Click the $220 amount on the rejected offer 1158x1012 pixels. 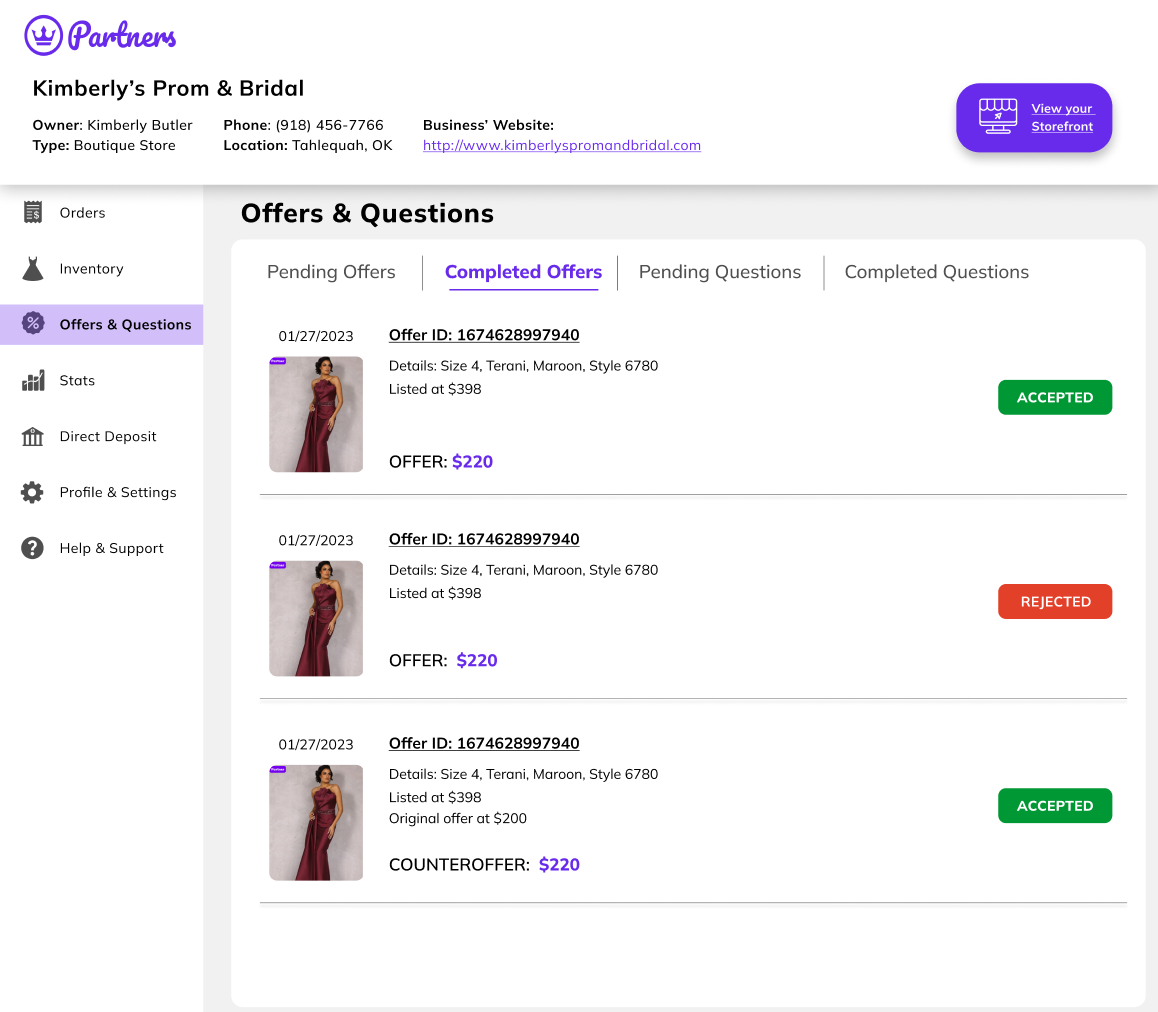tap(477, 660)
